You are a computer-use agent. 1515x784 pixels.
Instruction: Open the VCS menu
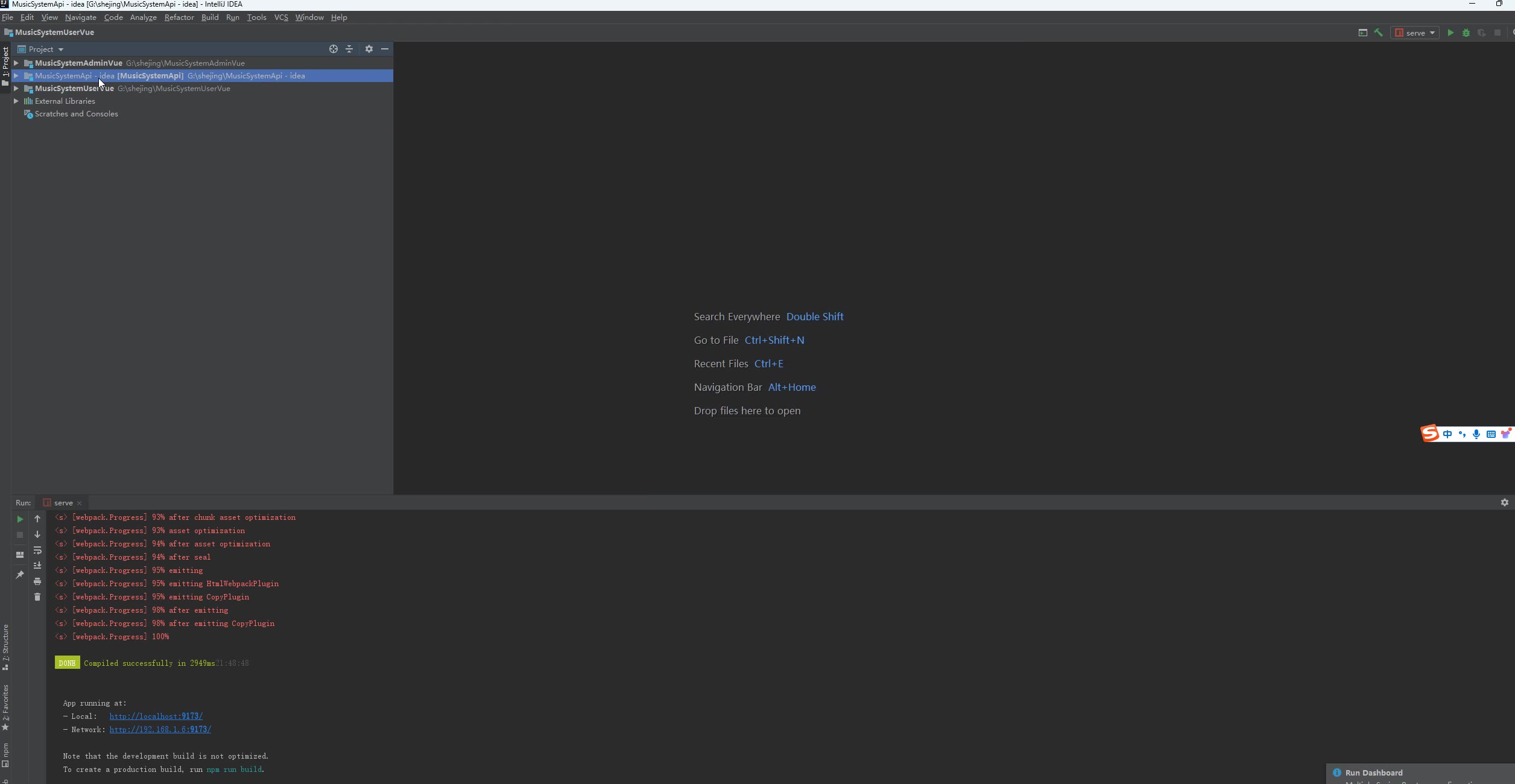[281, 17]
